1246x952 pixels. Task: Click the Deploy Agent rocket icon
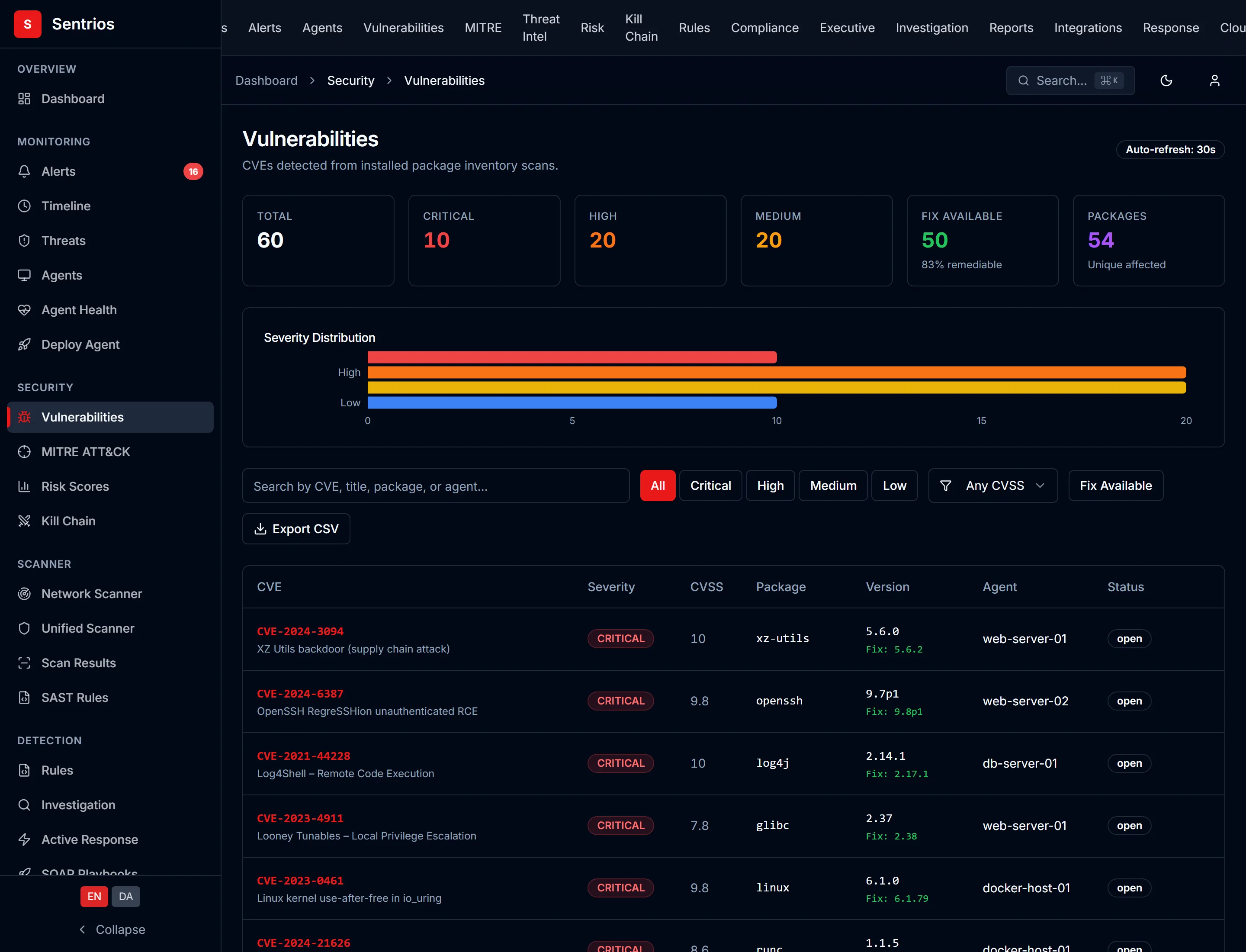[x=24, y=344]
